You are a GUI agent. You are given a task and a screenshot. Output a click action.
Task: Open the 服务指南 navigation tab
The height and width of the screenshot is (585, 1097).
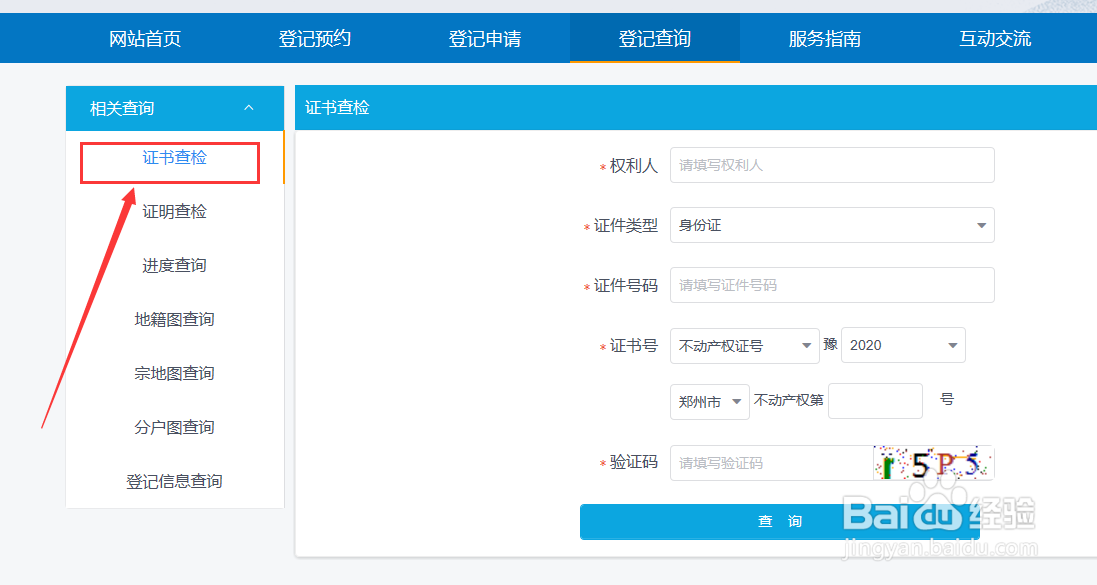tap(825, 38)
